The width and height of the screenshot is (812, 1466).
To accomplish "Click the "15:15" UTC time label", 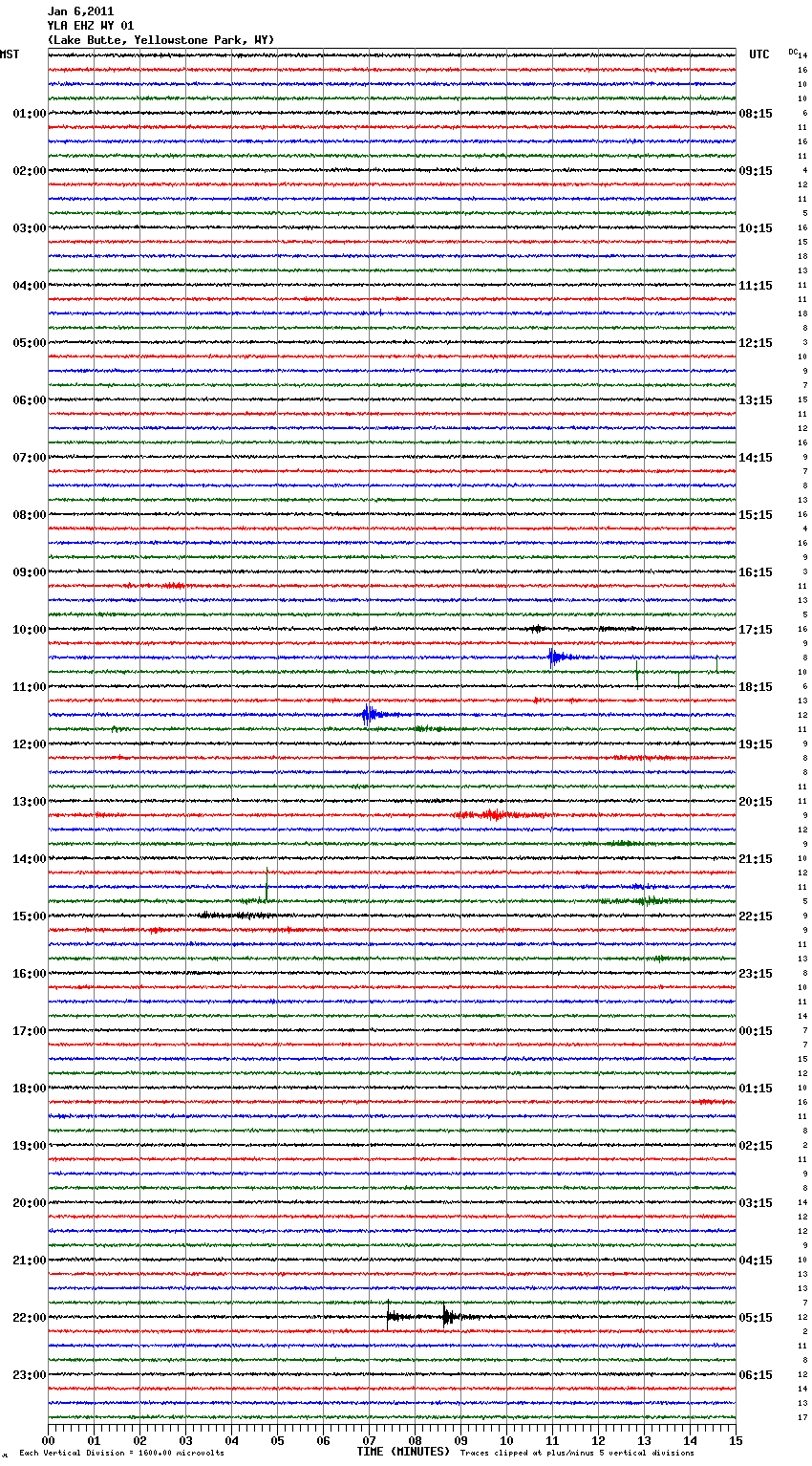I will tap(756, 515).
